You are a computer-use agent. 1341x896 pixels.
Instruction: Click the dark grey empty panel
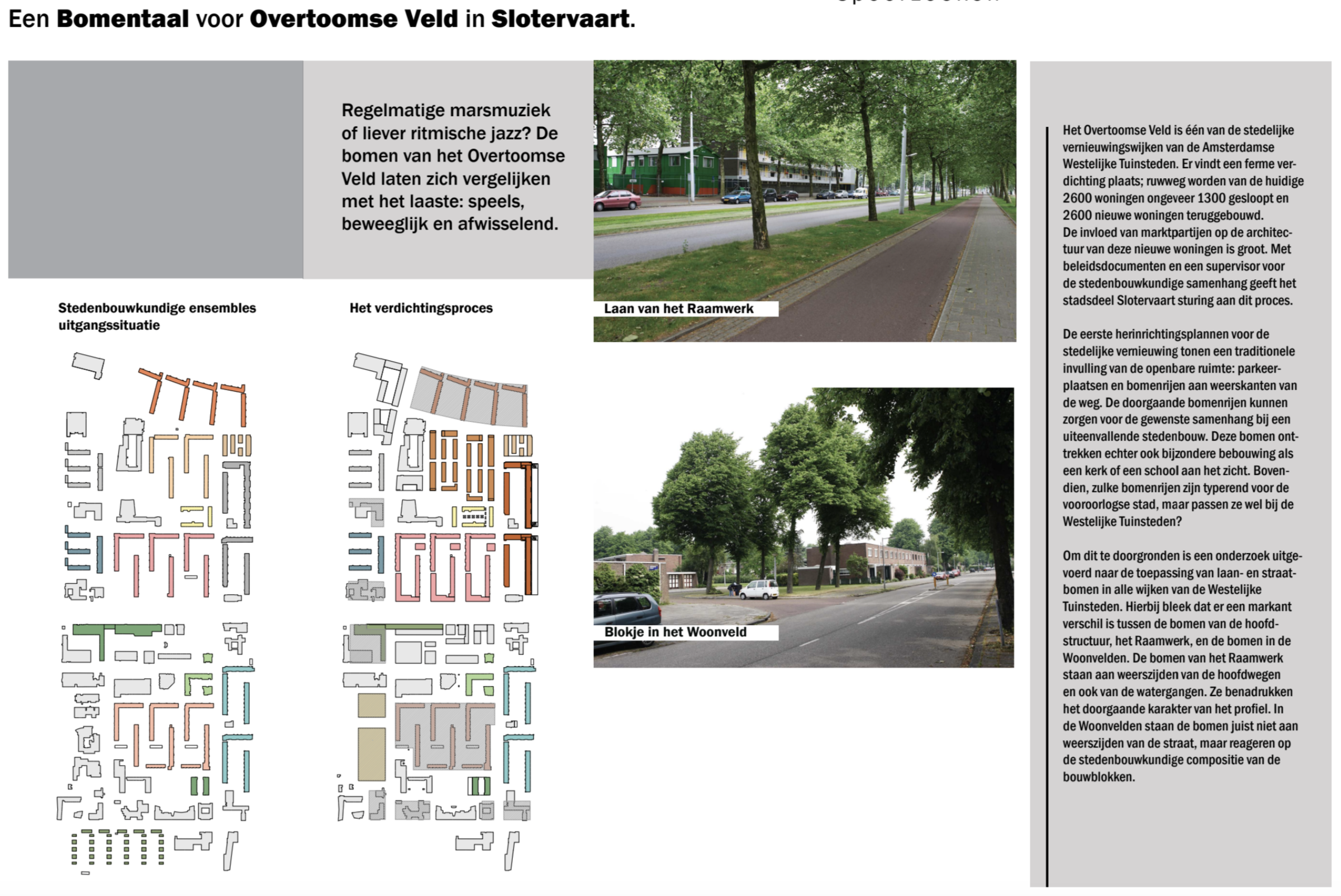tap(155, 170)
